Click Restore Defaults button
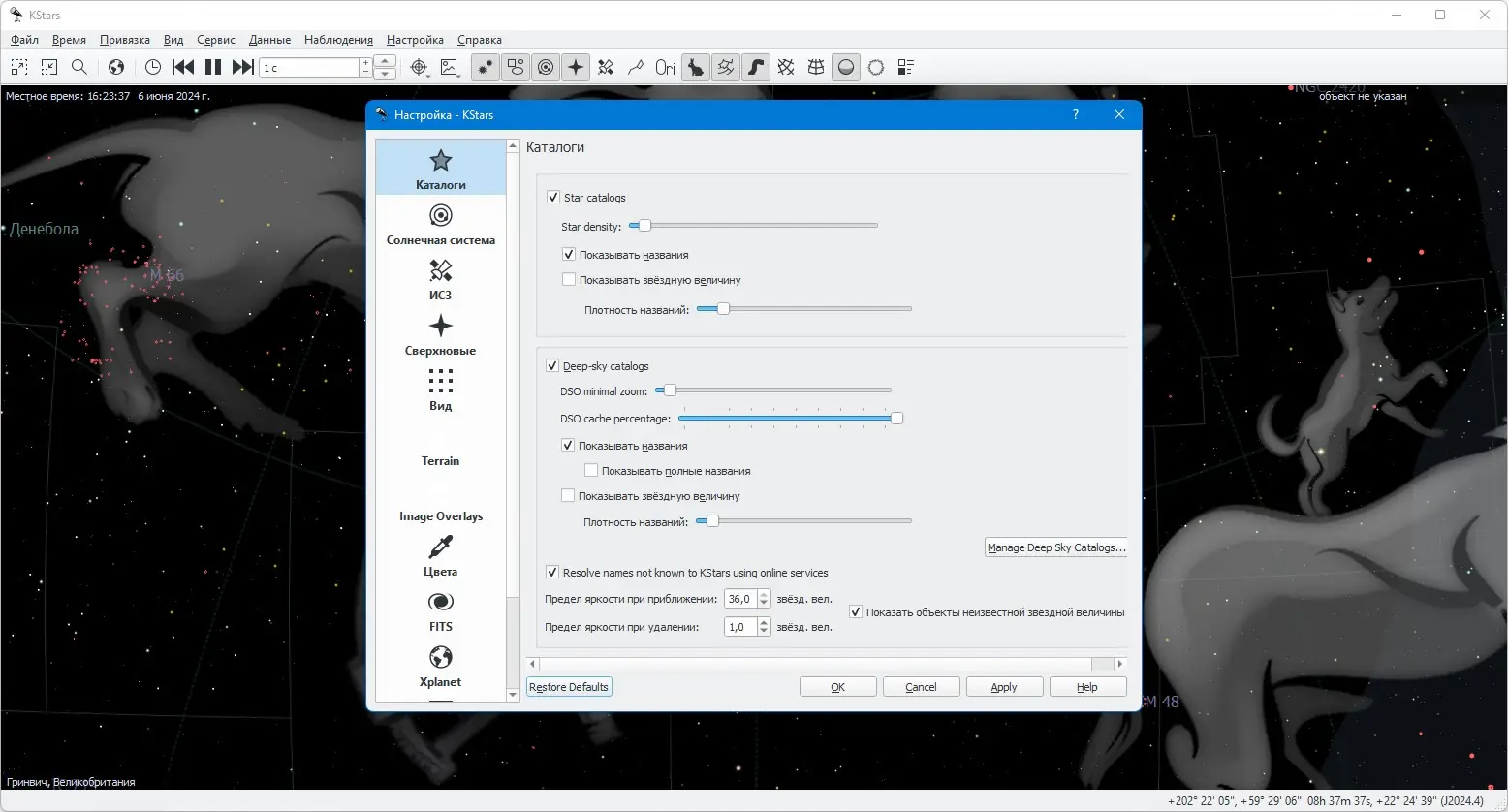 click(x=569, y=687)
